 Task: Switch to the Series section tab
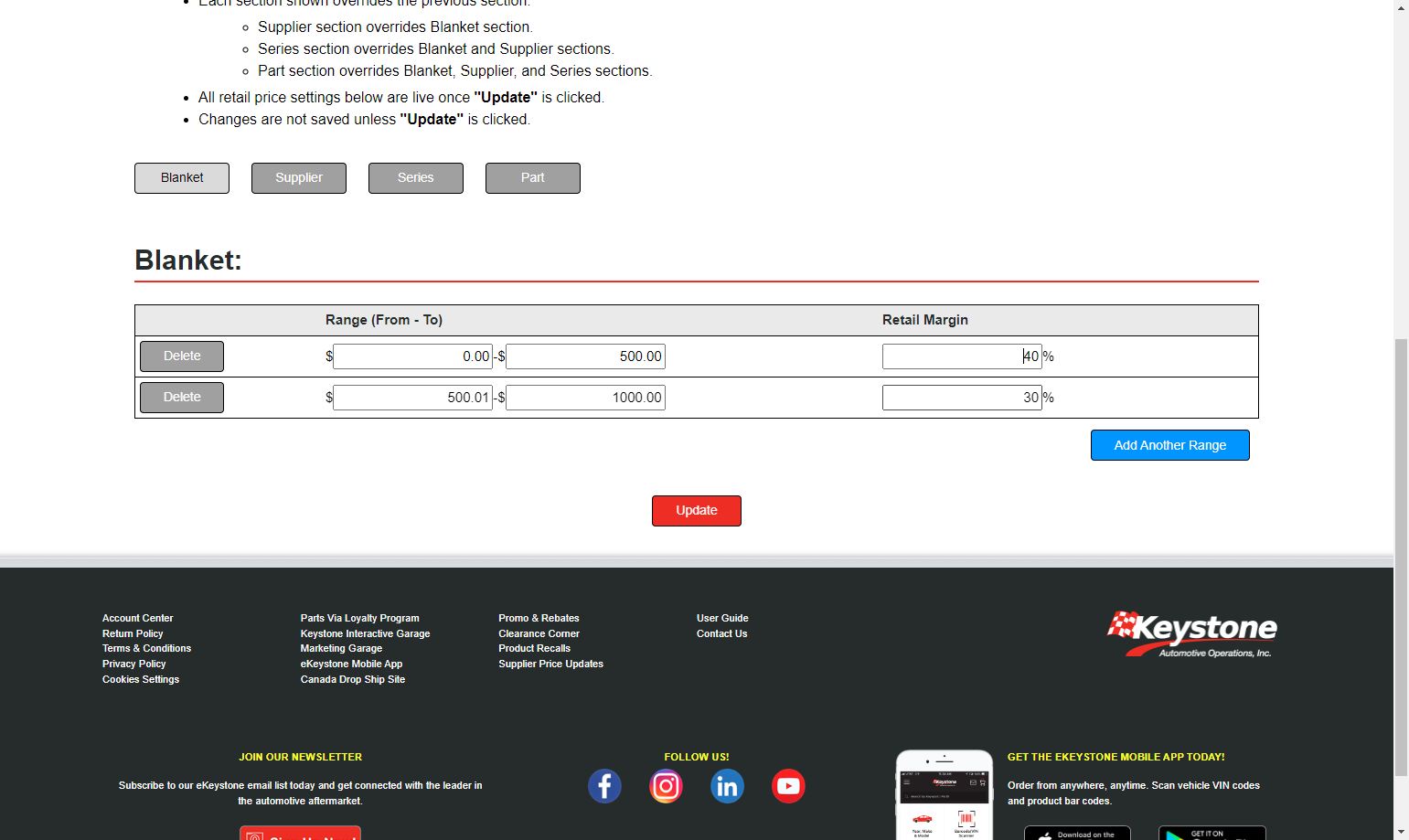(416, 178)
